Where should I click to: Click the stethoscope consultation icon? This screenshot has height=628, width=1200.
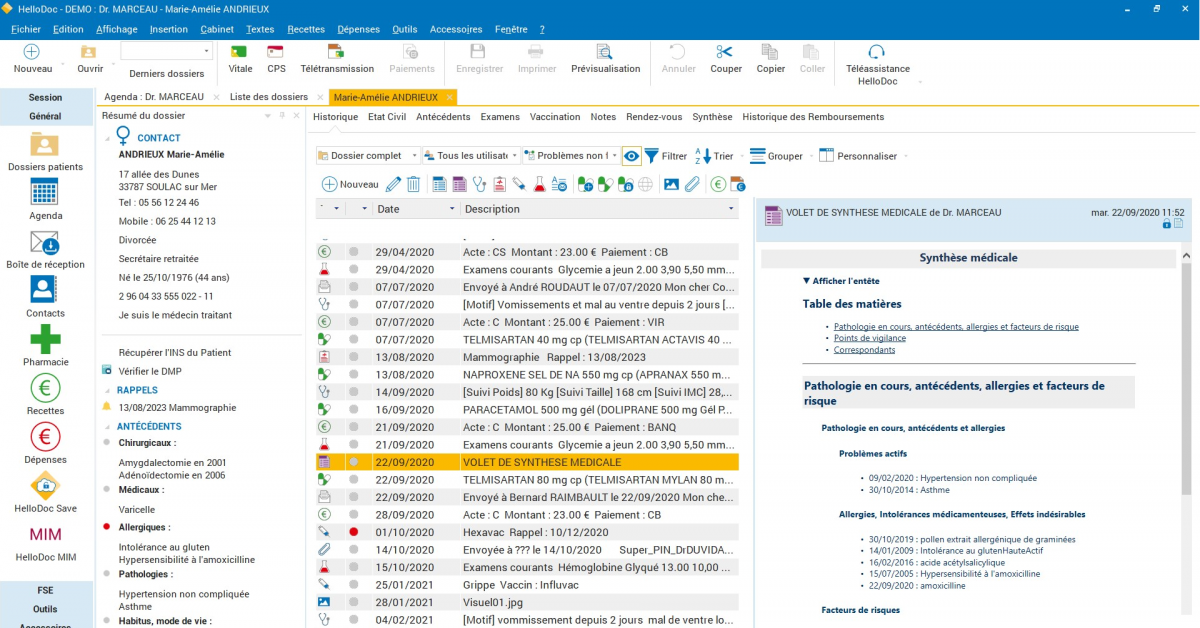click(x=479, y=184)
